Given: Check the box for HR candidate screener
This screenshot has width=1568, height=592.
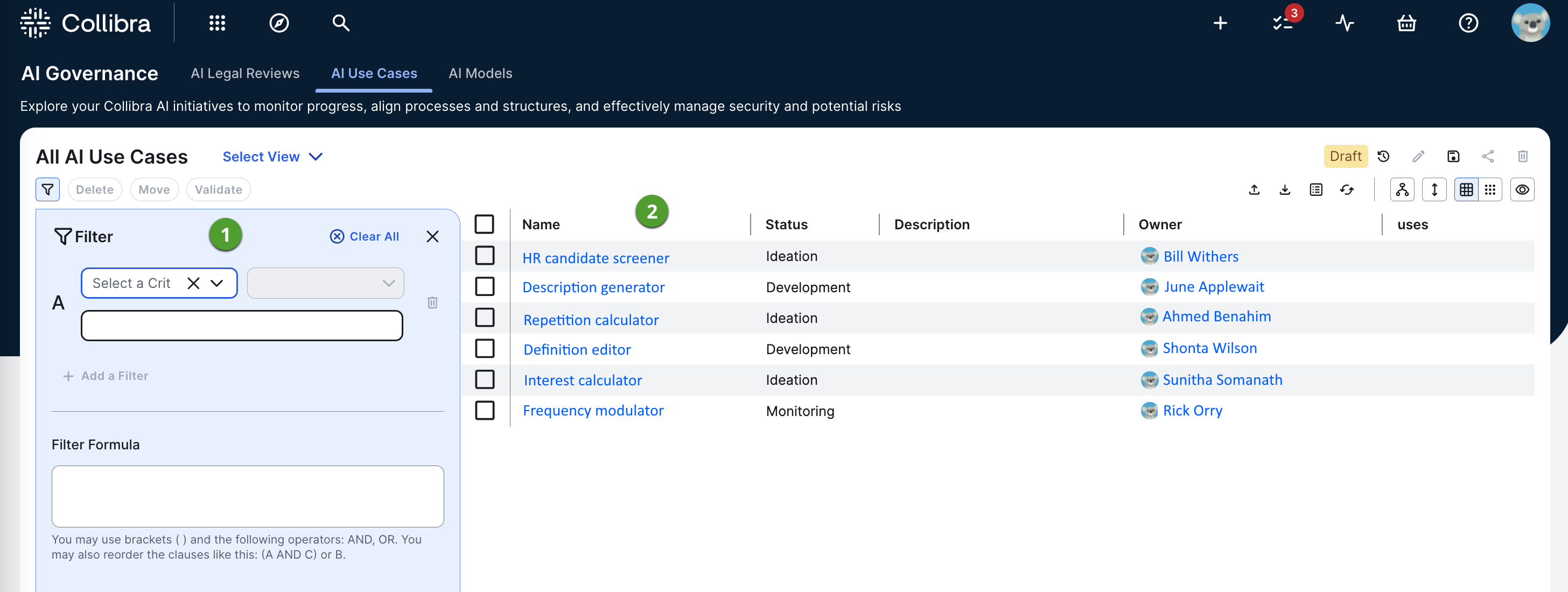Looking at the screenshot, I should (x=485, y=256).
